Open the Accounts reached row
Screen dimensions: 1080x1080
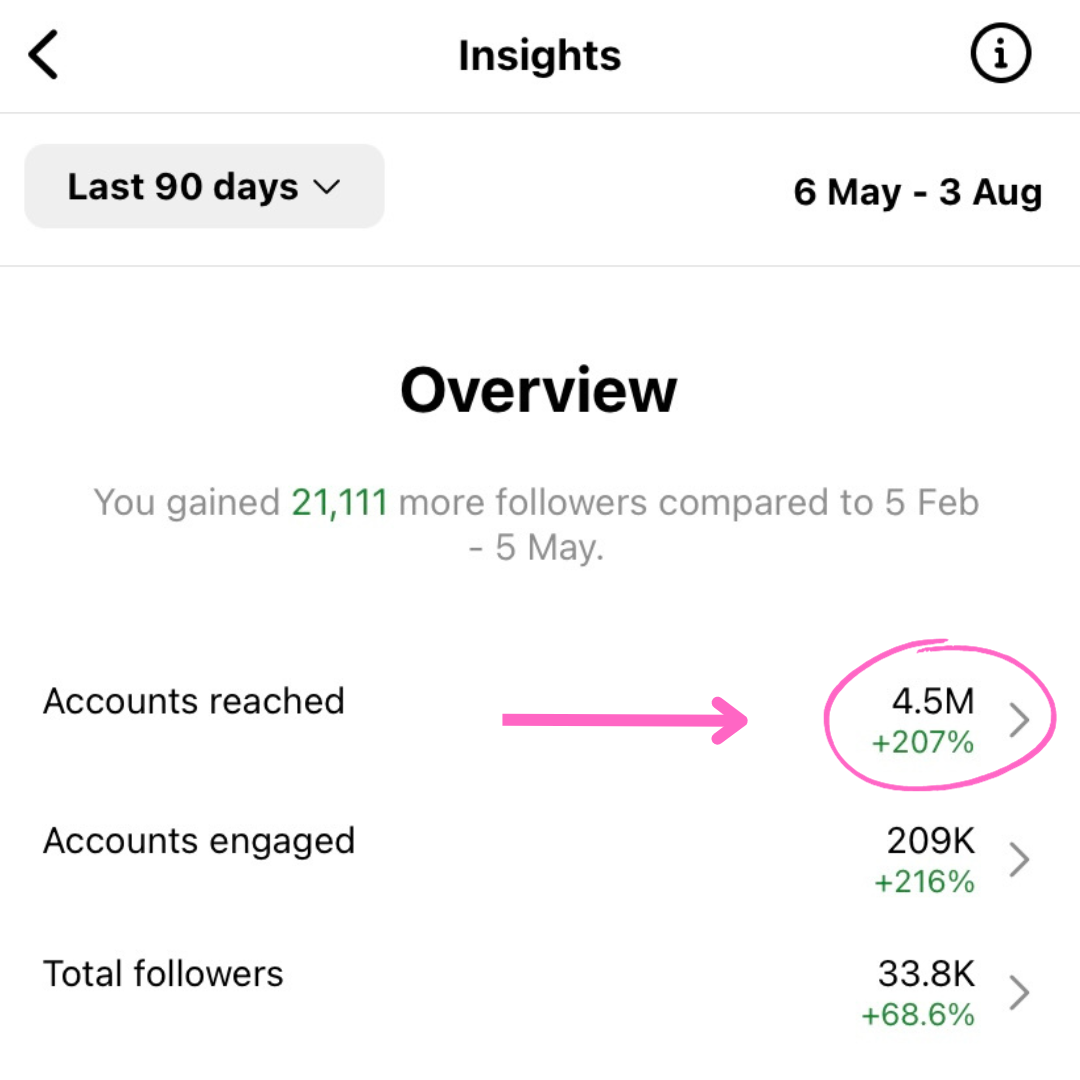click(540, 720)
